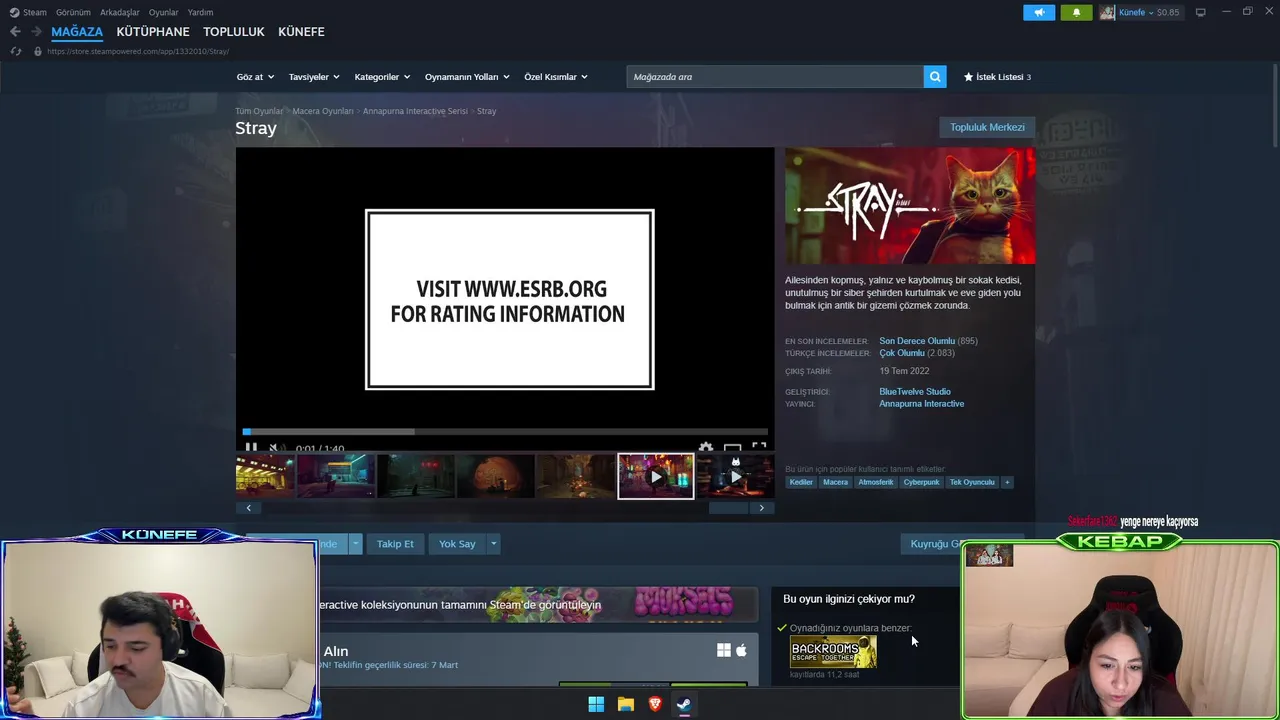Image resolution: width=1280 pixels, height=720 pixels.
Task: Go forward with the navigation arrow
Action: pos(36,32)
